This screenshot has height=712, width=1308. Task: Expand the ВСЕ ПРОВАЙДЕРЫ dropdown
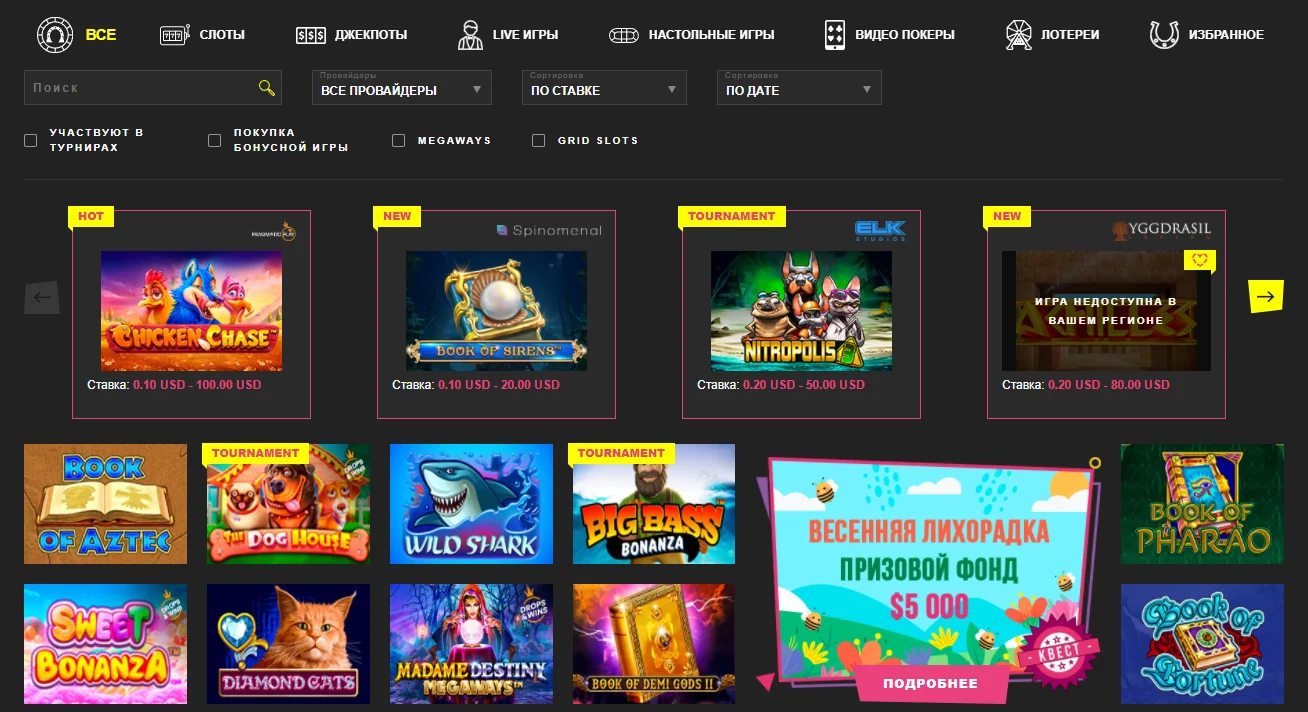[402, 87]
